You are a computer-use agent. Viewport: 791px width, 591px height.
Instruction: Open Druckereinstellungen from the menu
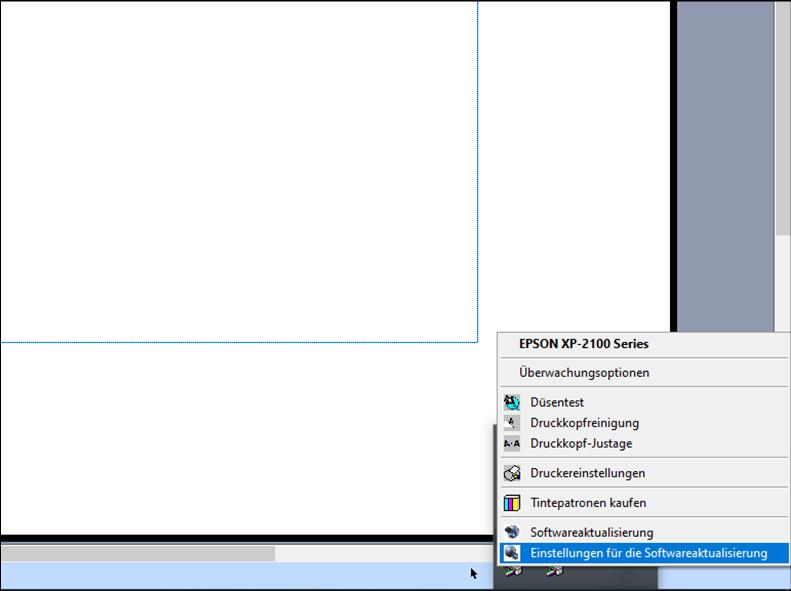tap(644, 473)
